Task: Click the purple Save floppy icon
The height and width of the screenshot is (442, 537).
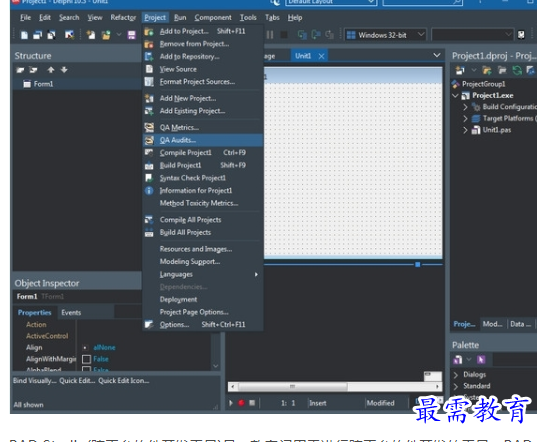Action: tap(132, 35)
